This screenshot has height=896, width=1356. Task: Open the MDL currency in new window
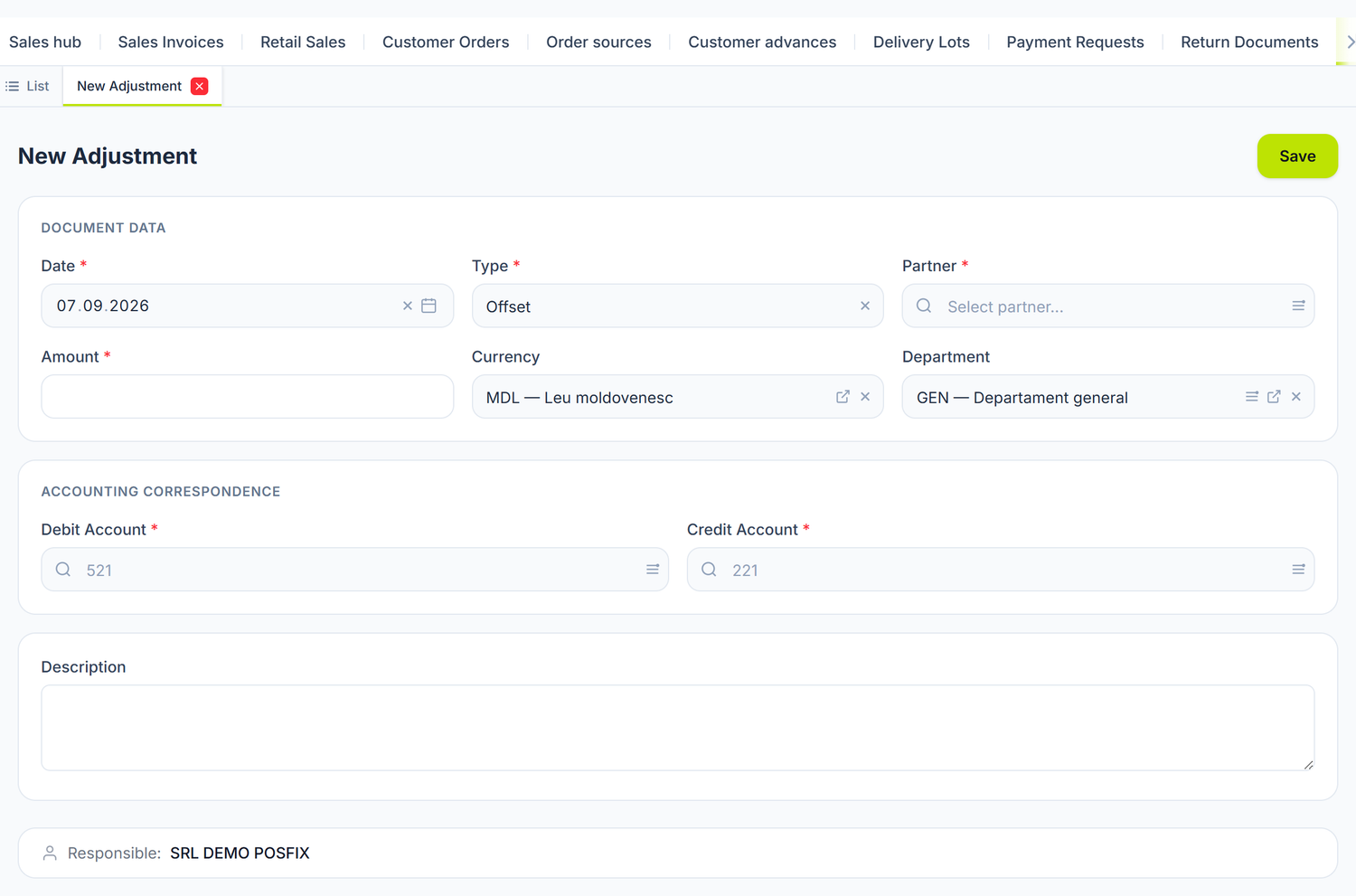click(x=843, y=396)
